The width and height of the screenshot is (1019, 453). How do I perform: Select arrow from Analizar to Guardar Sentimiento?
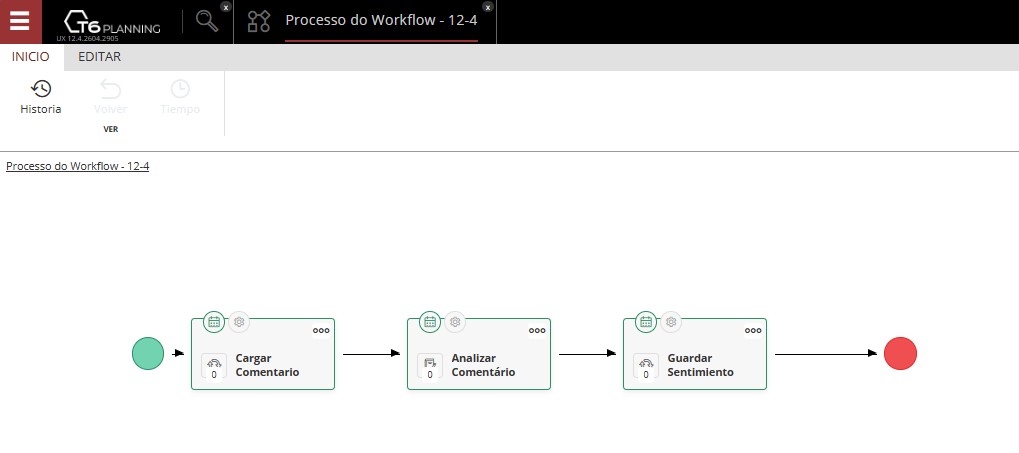click(587, 354)
